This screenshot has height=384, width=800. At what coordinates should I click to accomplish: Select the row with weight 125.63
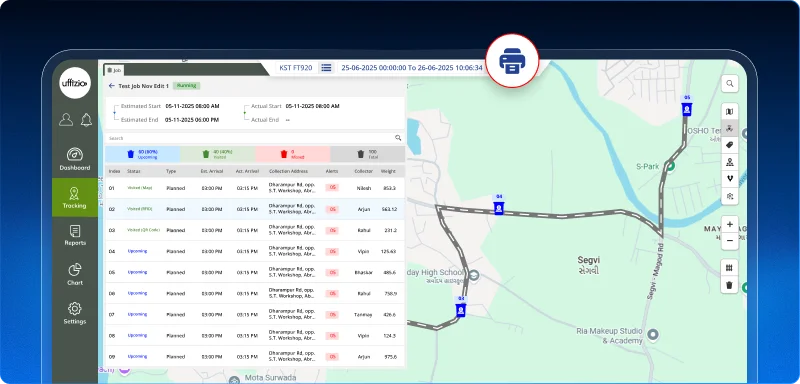[255, 251]
